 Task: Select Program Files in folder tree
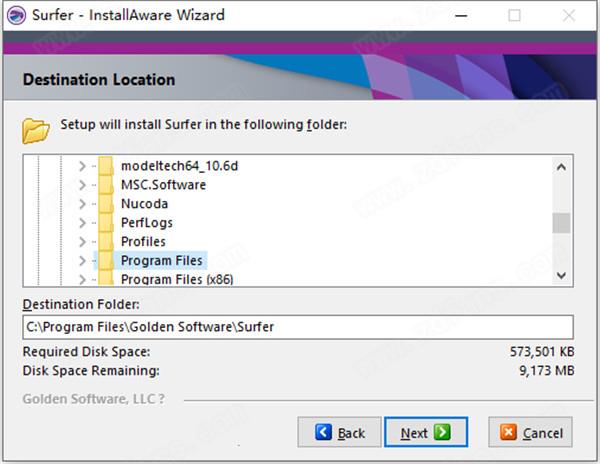point(161,260)
